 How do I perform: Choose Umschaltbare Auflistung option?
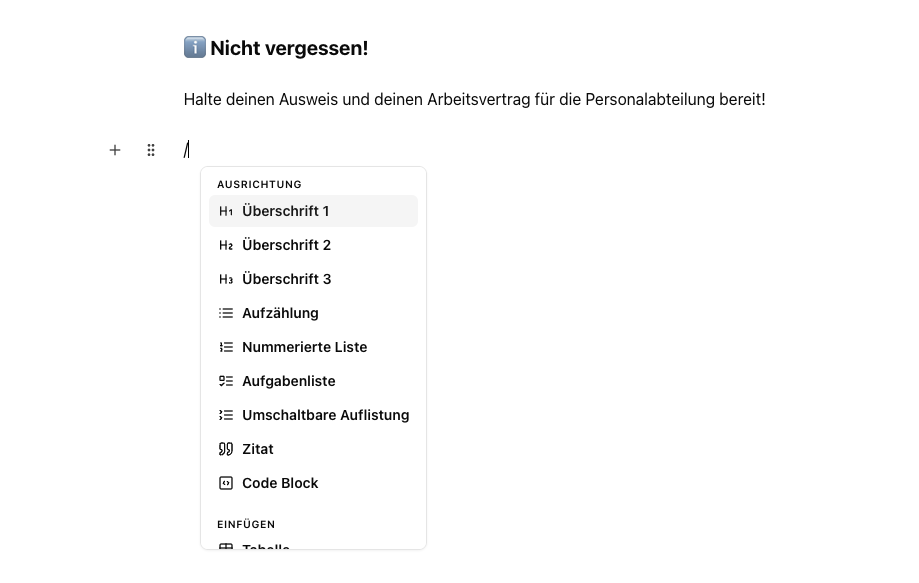(314, 415)
